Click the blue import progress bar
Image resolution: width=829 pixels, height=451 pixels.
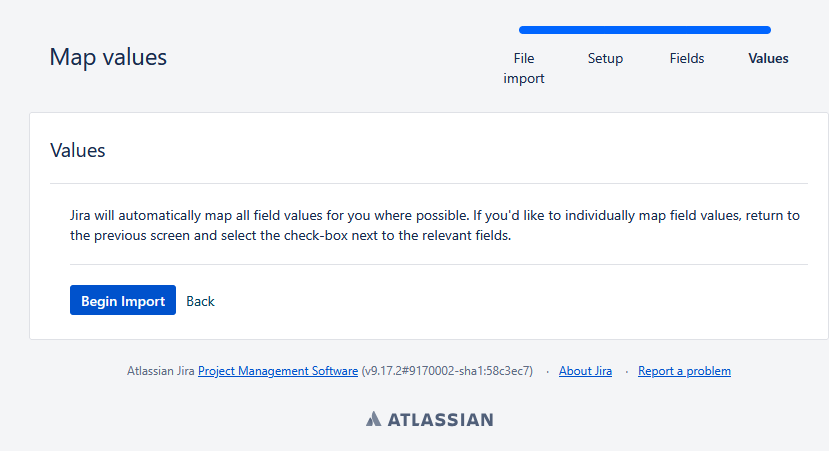point(644,30)
